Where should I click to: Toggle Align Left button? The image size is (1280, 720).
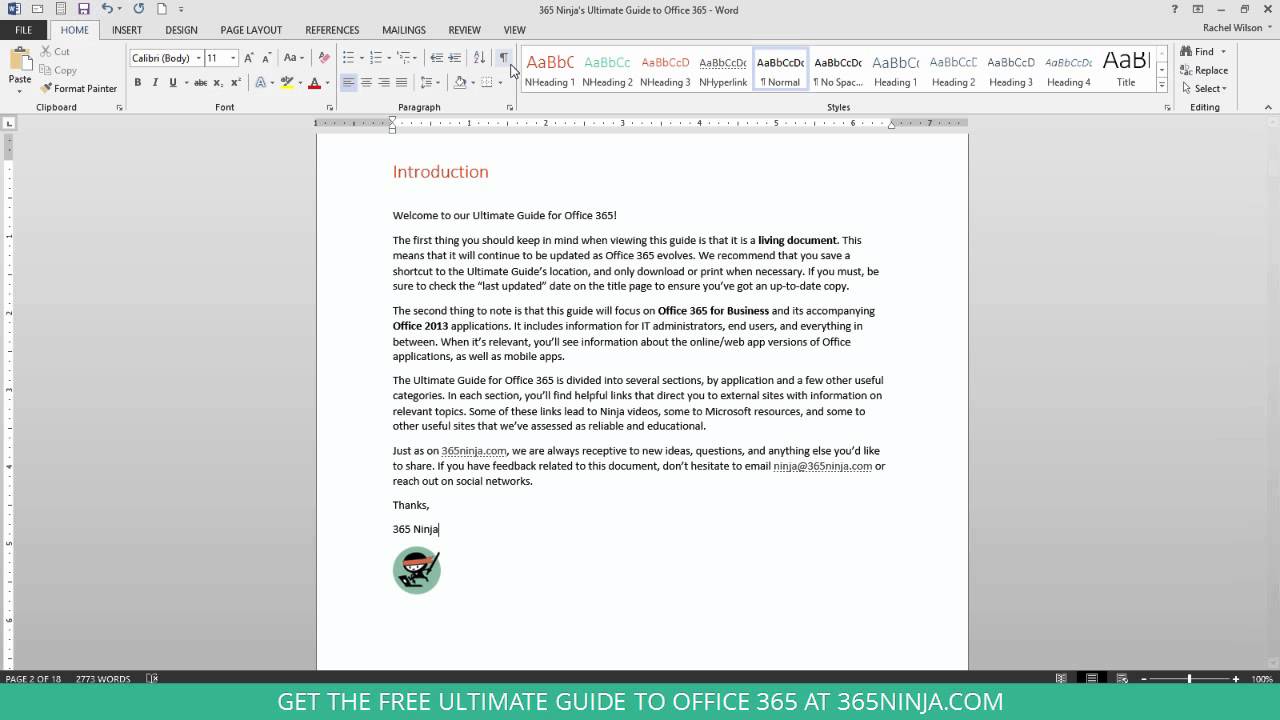348,83
